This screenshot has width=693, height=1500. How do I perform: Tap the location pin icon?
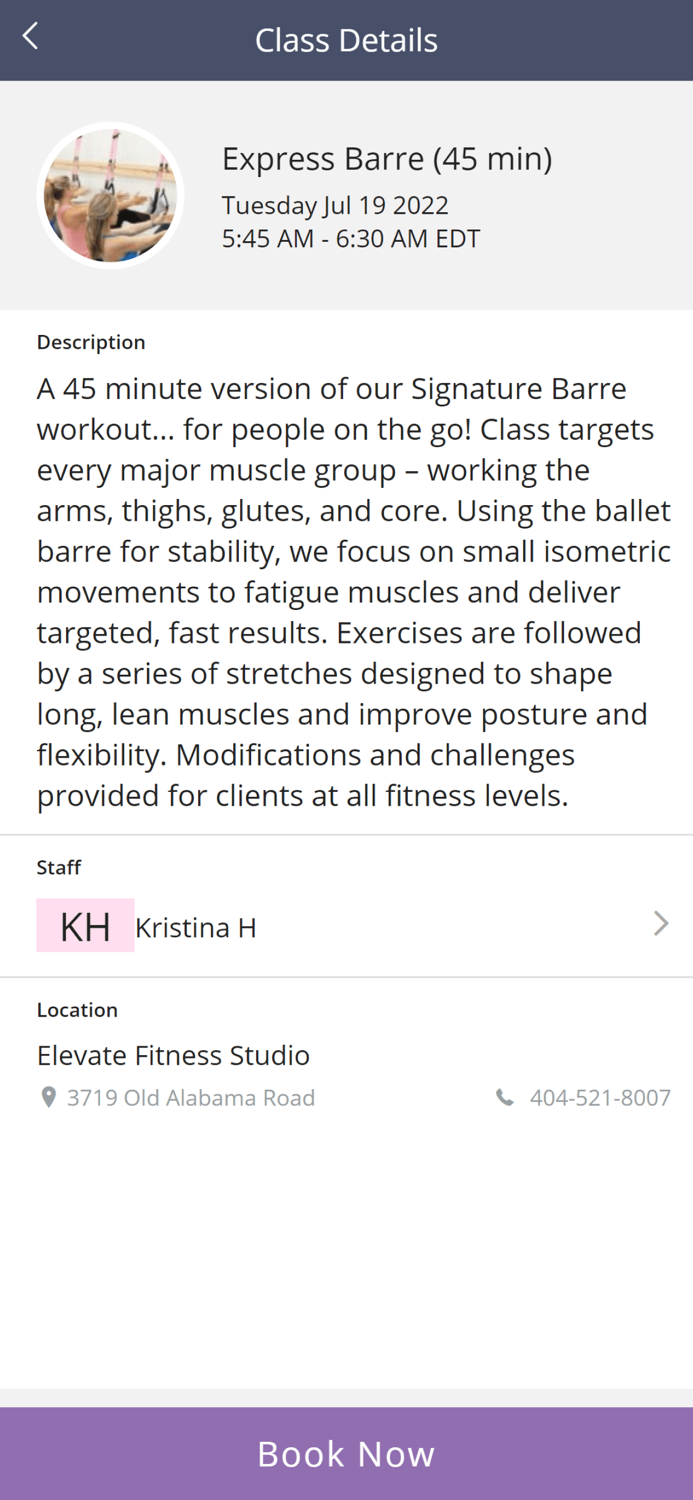click(47, 1096)
